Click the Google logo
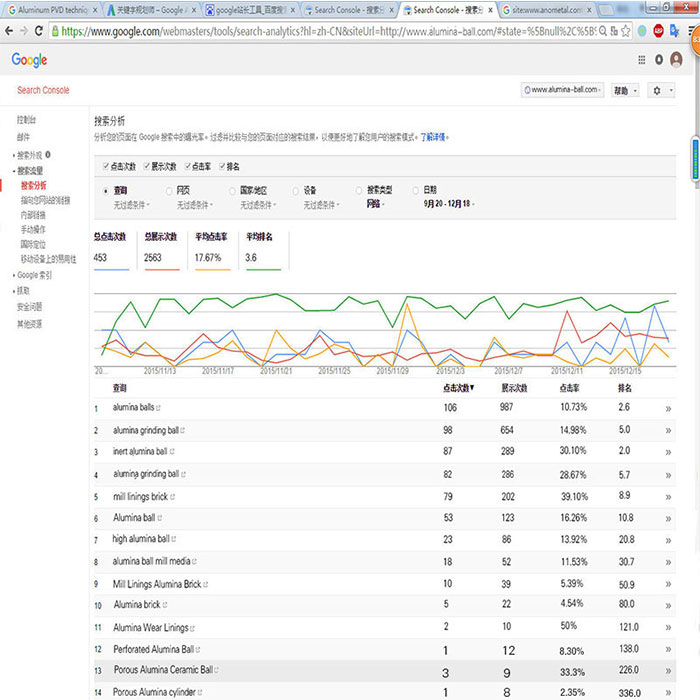Image resolution: width=700 pixels, height=700 pixels. coord(29,60)
